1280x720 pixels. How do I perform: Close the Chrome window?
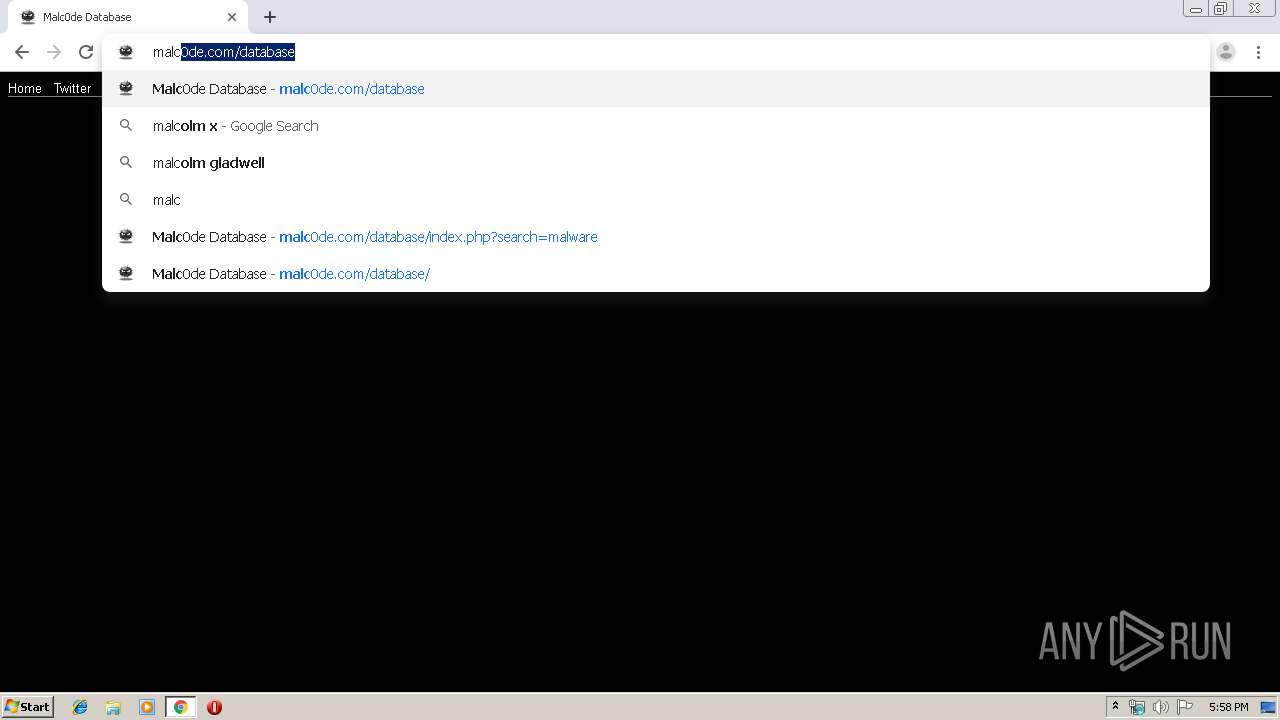click(1255, 9)
